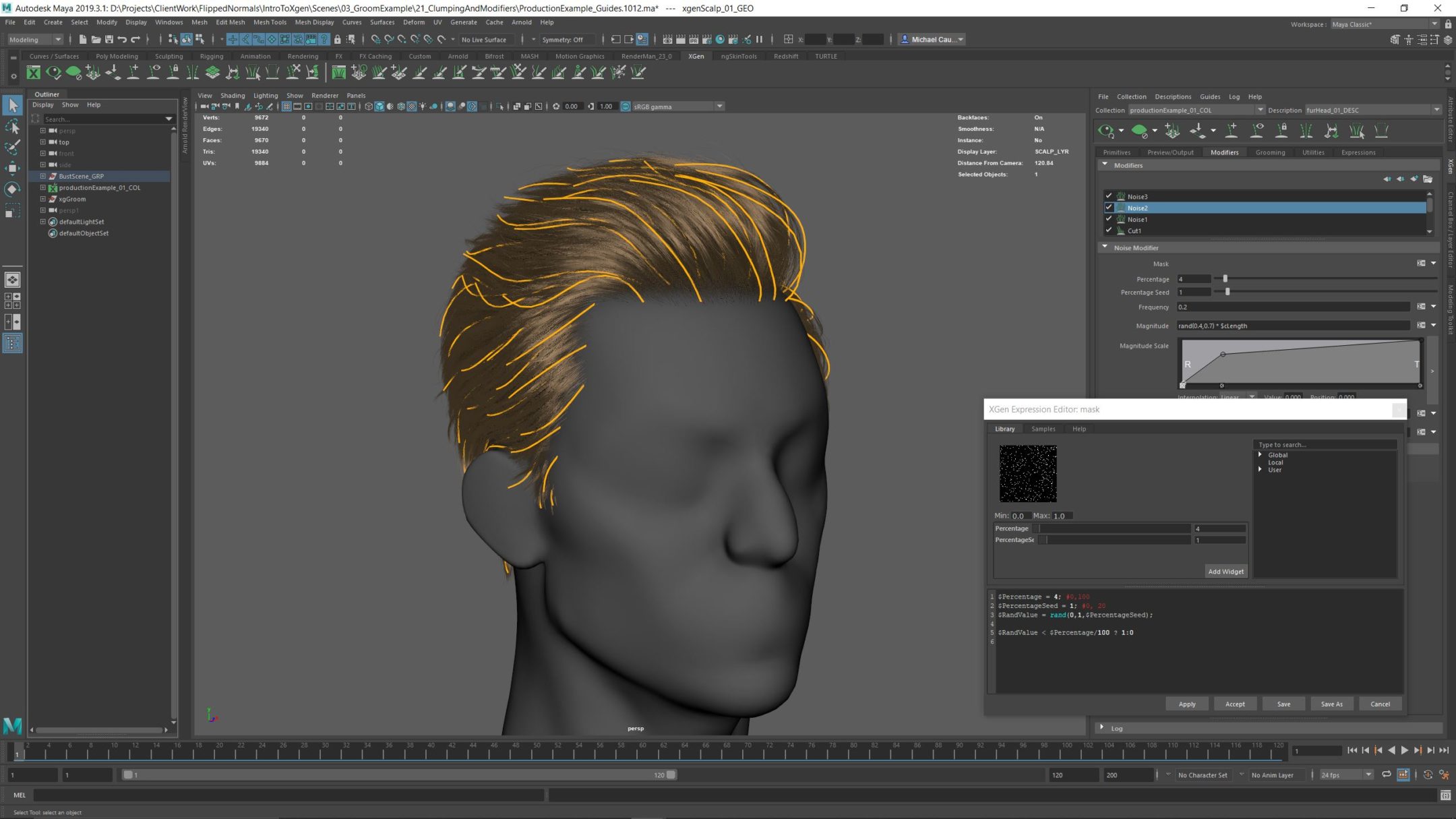Click the Save As button
Screen dimensions: 1456x819
tap(1332, 703)
